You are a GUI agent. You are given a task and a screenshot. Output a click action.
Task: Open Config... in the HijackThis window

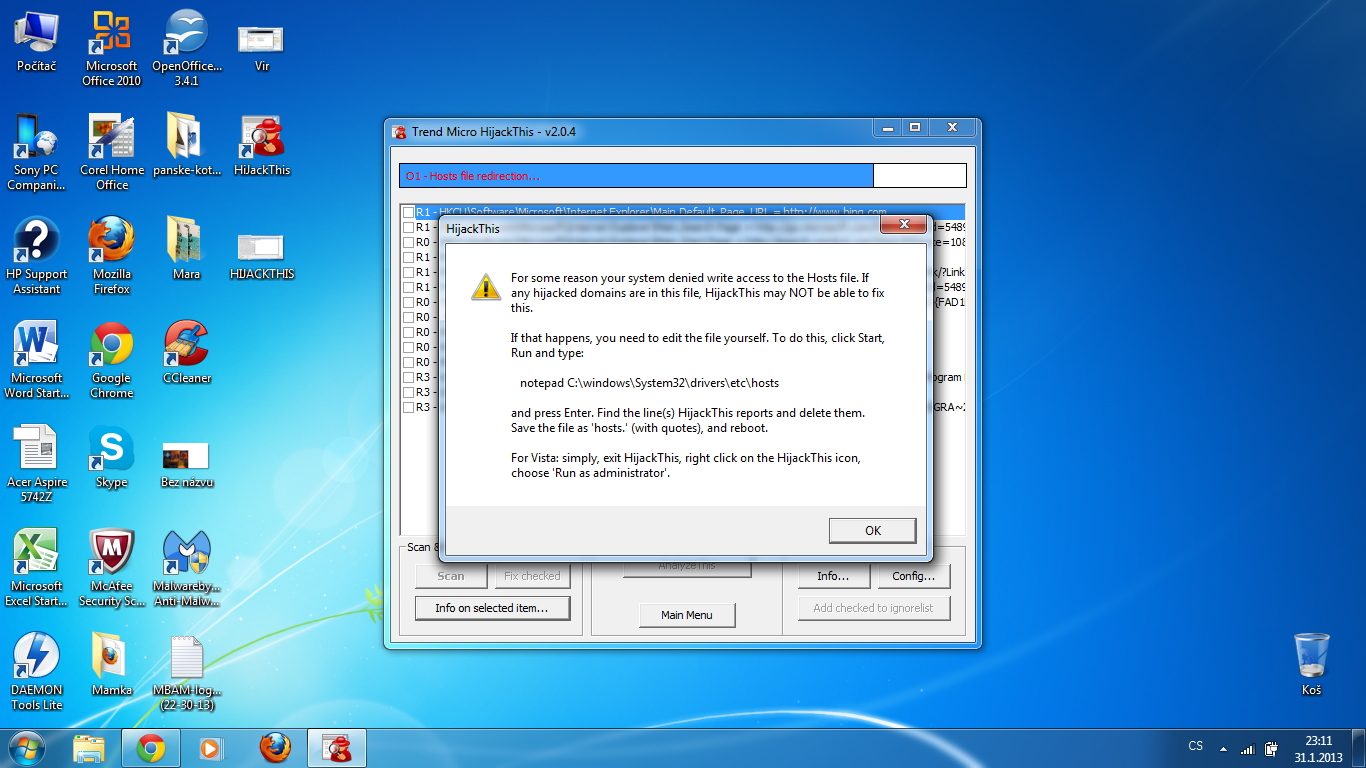(x=914, y=576)
